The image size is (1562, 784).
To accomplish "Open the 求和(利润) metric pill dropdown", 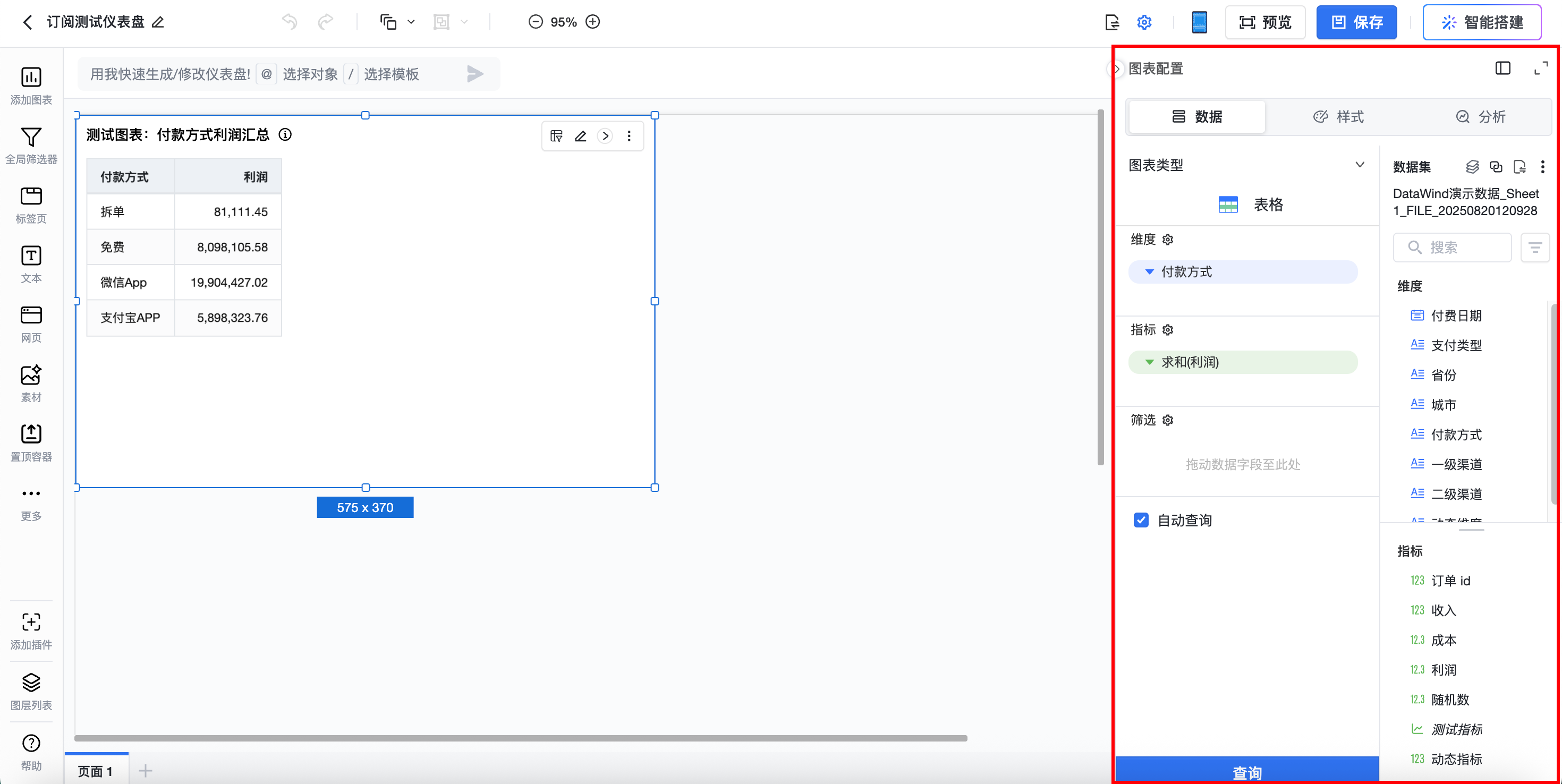I will (1150, 362).
